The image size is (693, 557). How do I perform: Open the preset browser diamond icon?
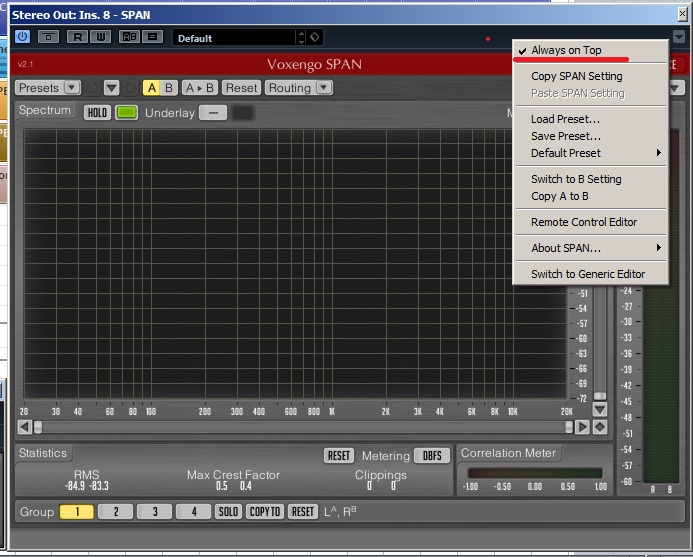[x=315, y=37]
